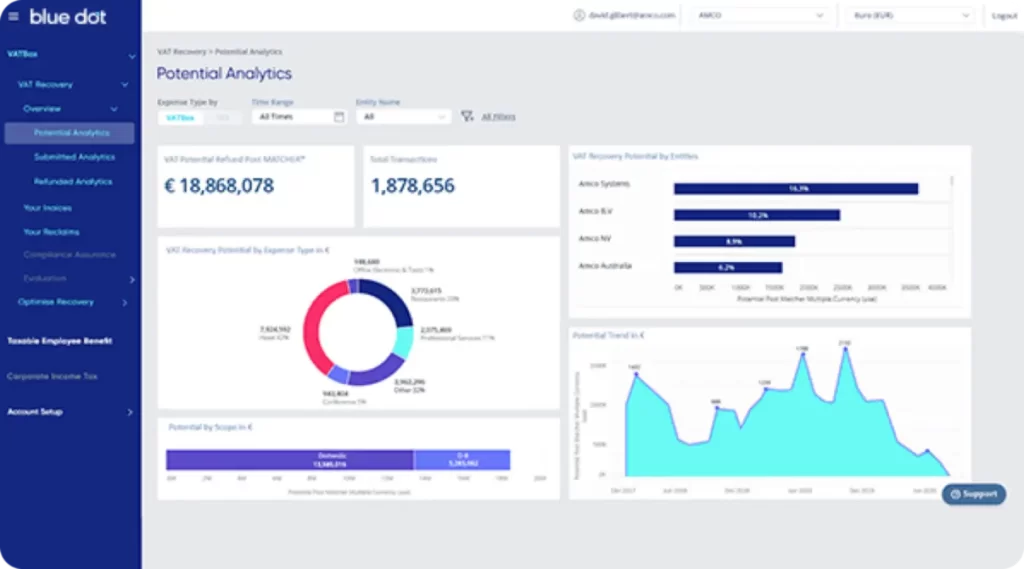This screenshot has width=1024, height=569.
Task: Open the Support chat widget
Action: tap(973, 494)
